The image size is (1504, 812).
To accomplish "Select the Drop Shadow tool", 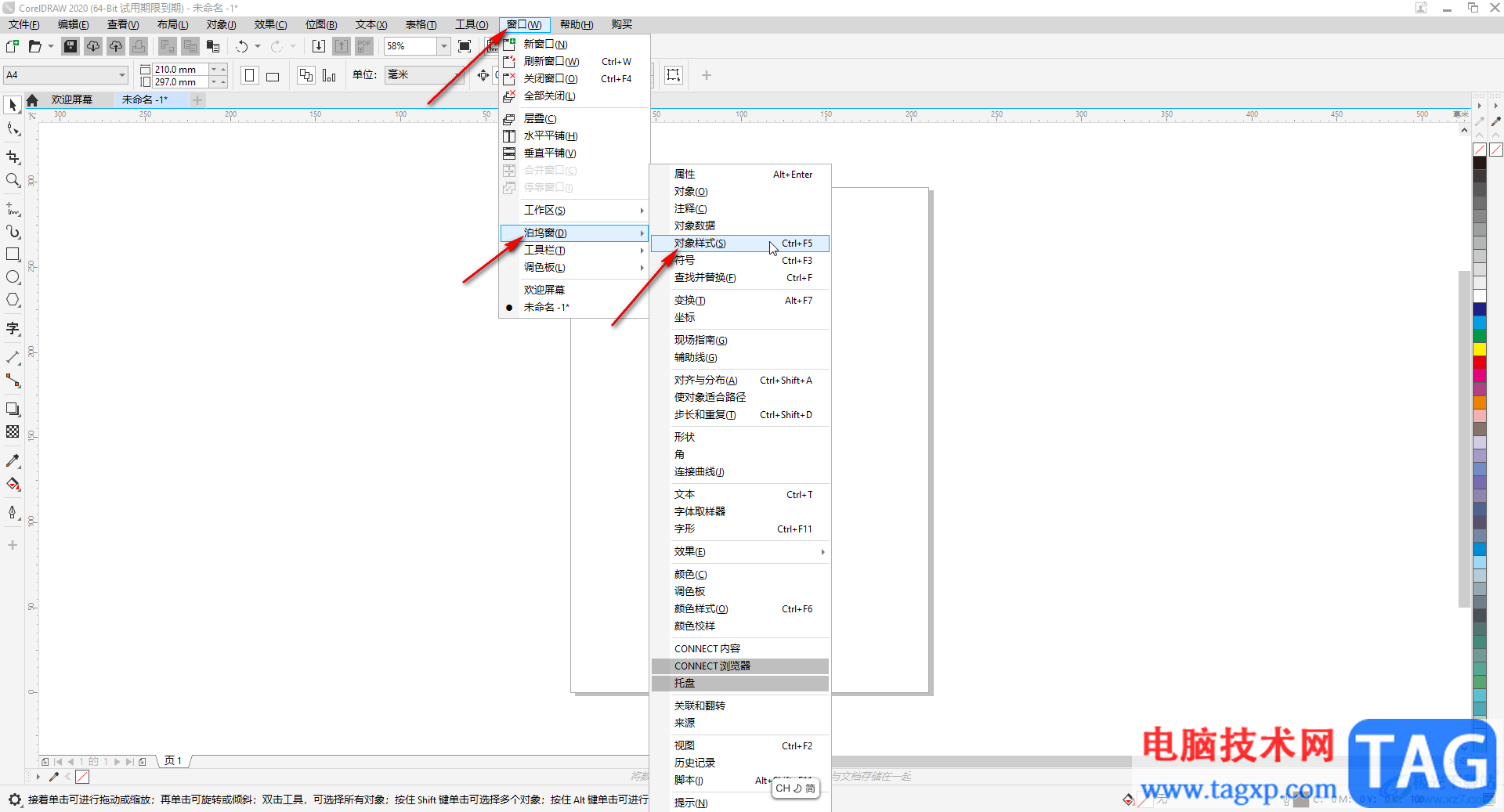I will point(13,409).
